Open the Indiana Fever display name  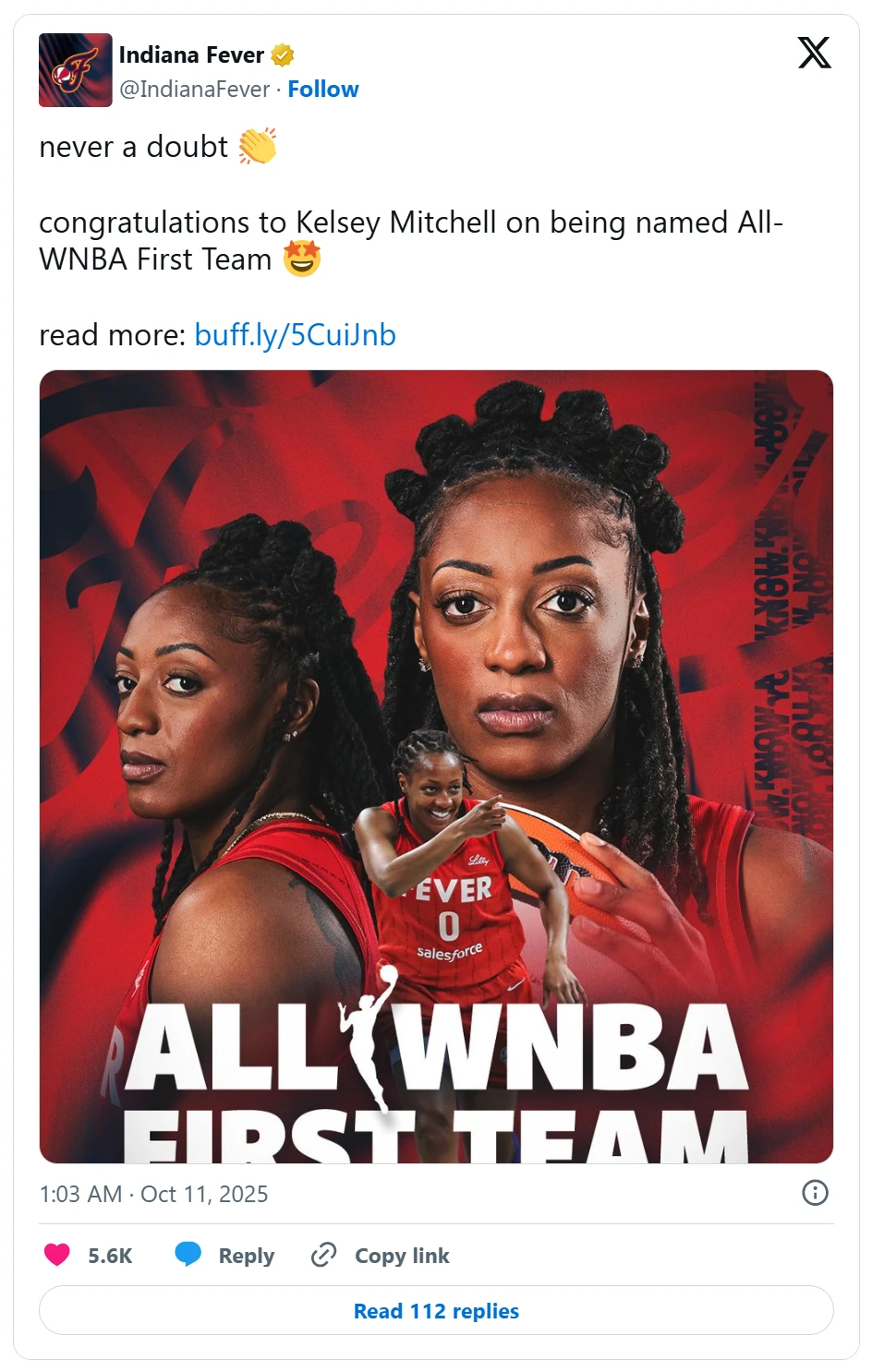pyautogui.click(x=191, y=55)
